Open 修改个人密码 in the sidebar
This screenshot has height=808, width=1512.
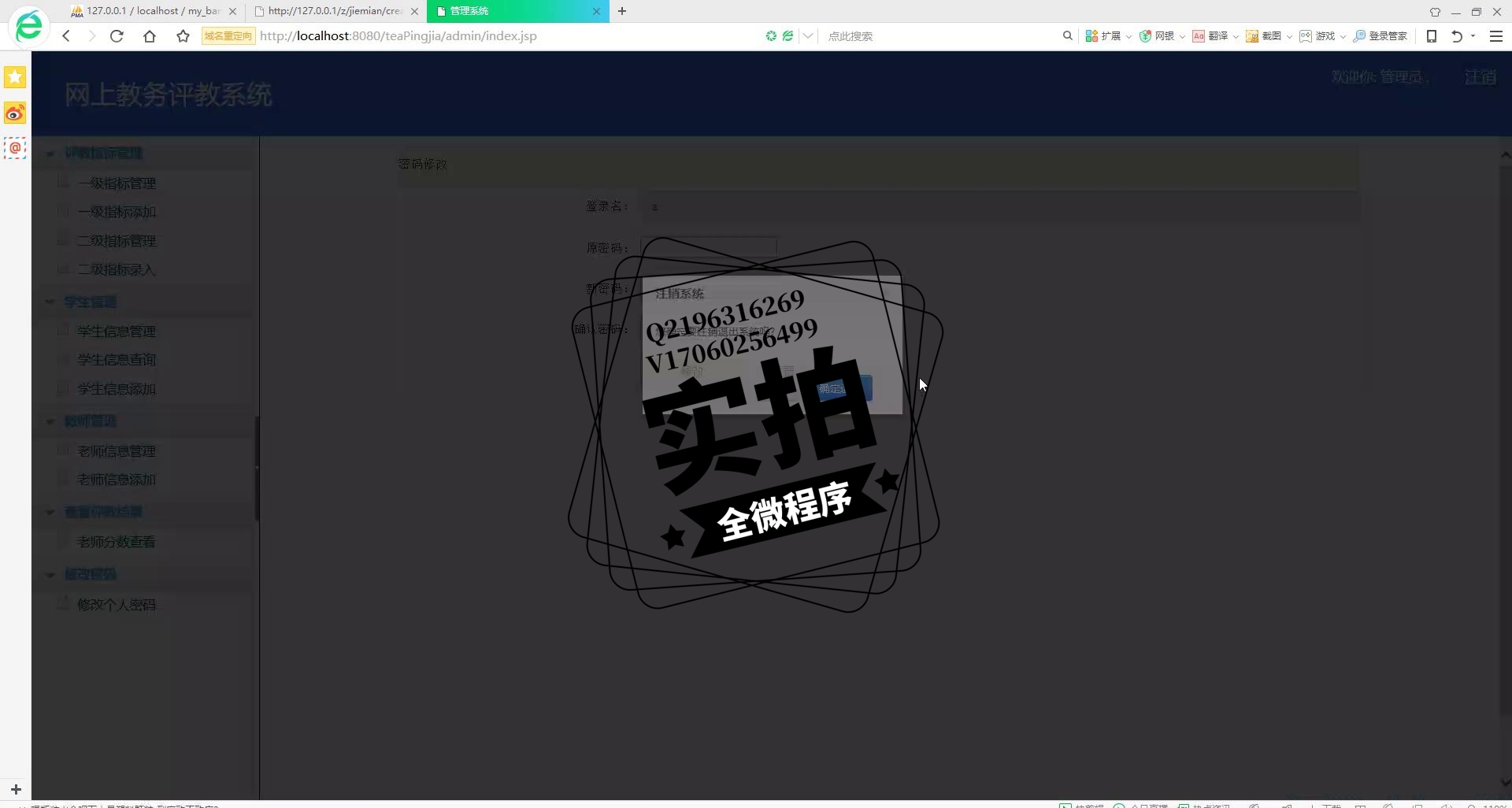point(117,605)
